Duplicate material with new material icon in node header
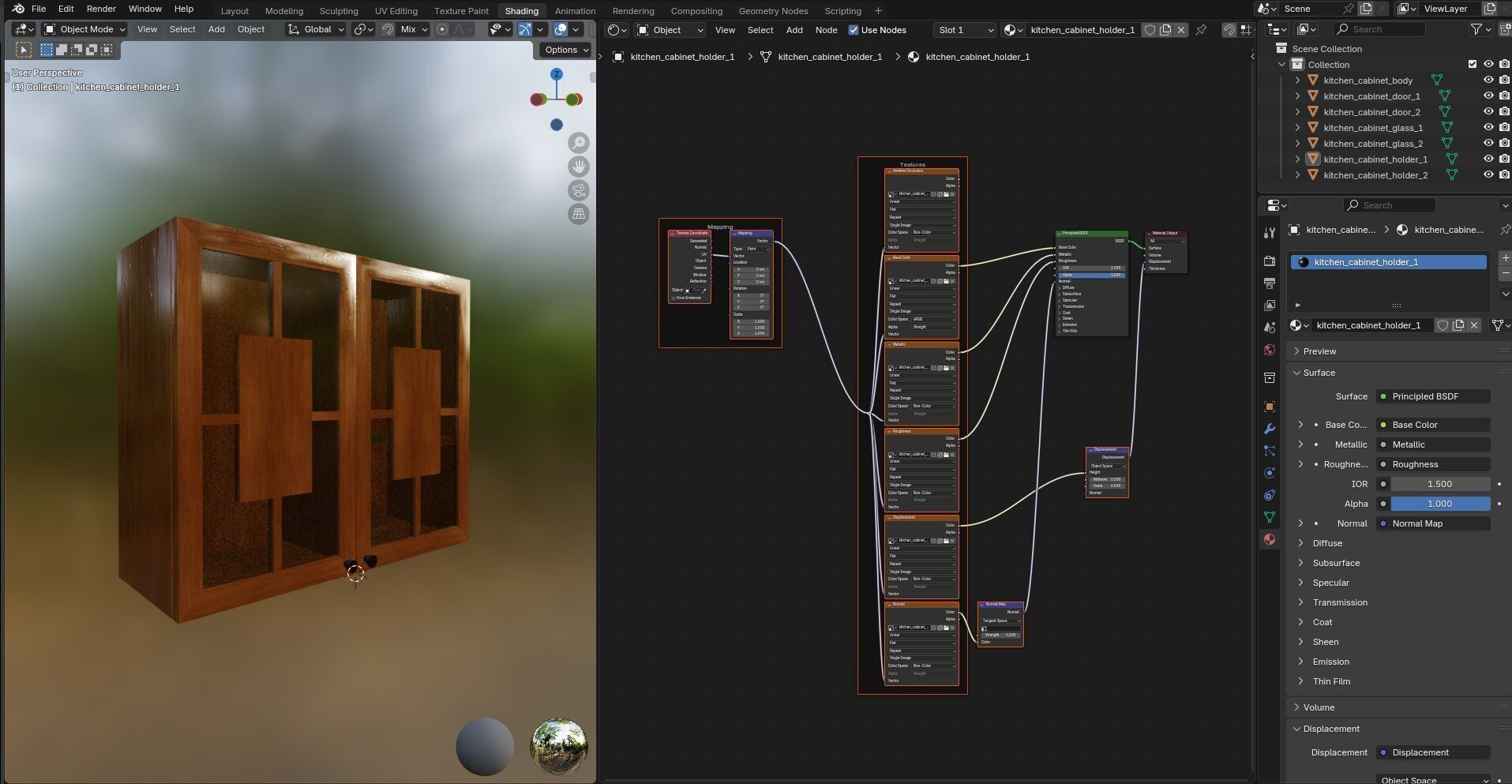The image size is (1512, 784). (1165, 30)
